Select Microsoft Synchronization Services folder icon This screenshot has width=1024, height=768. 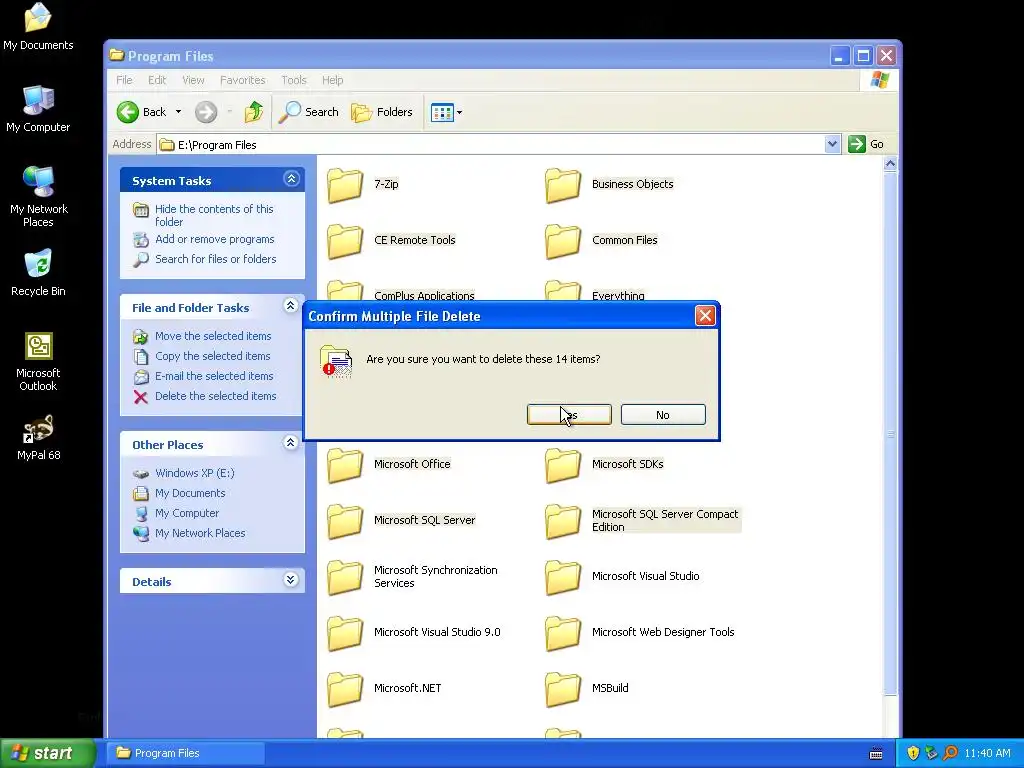click(x=345, y=577)
